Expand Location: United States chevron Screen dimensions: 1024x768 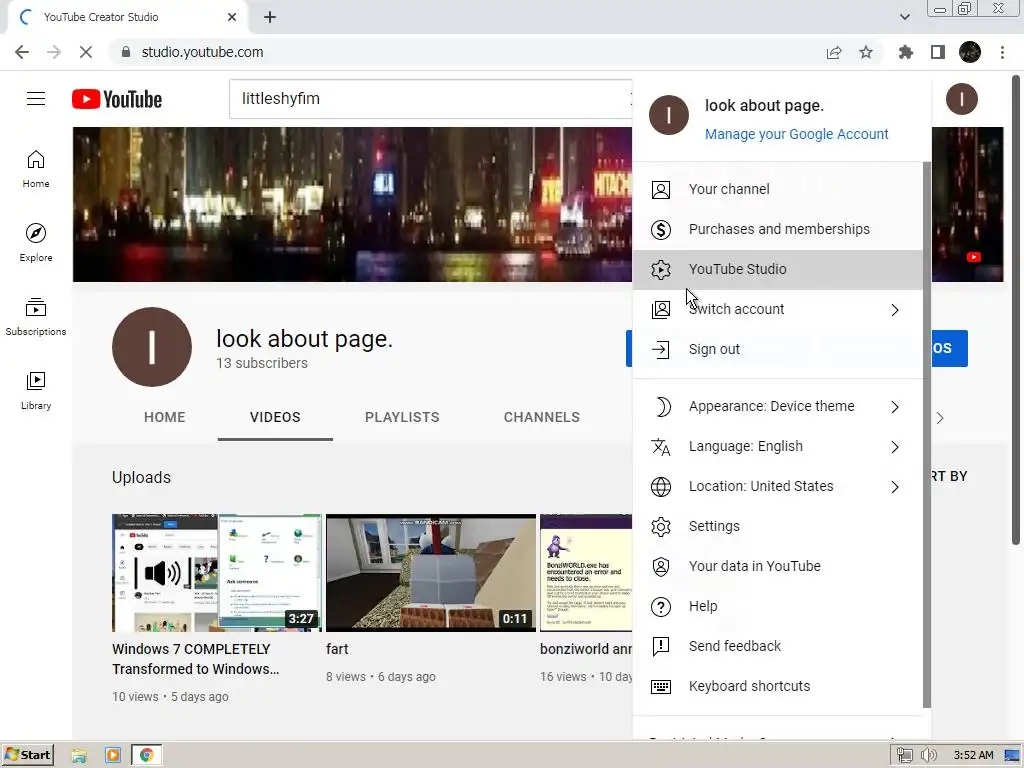point(895,487)
